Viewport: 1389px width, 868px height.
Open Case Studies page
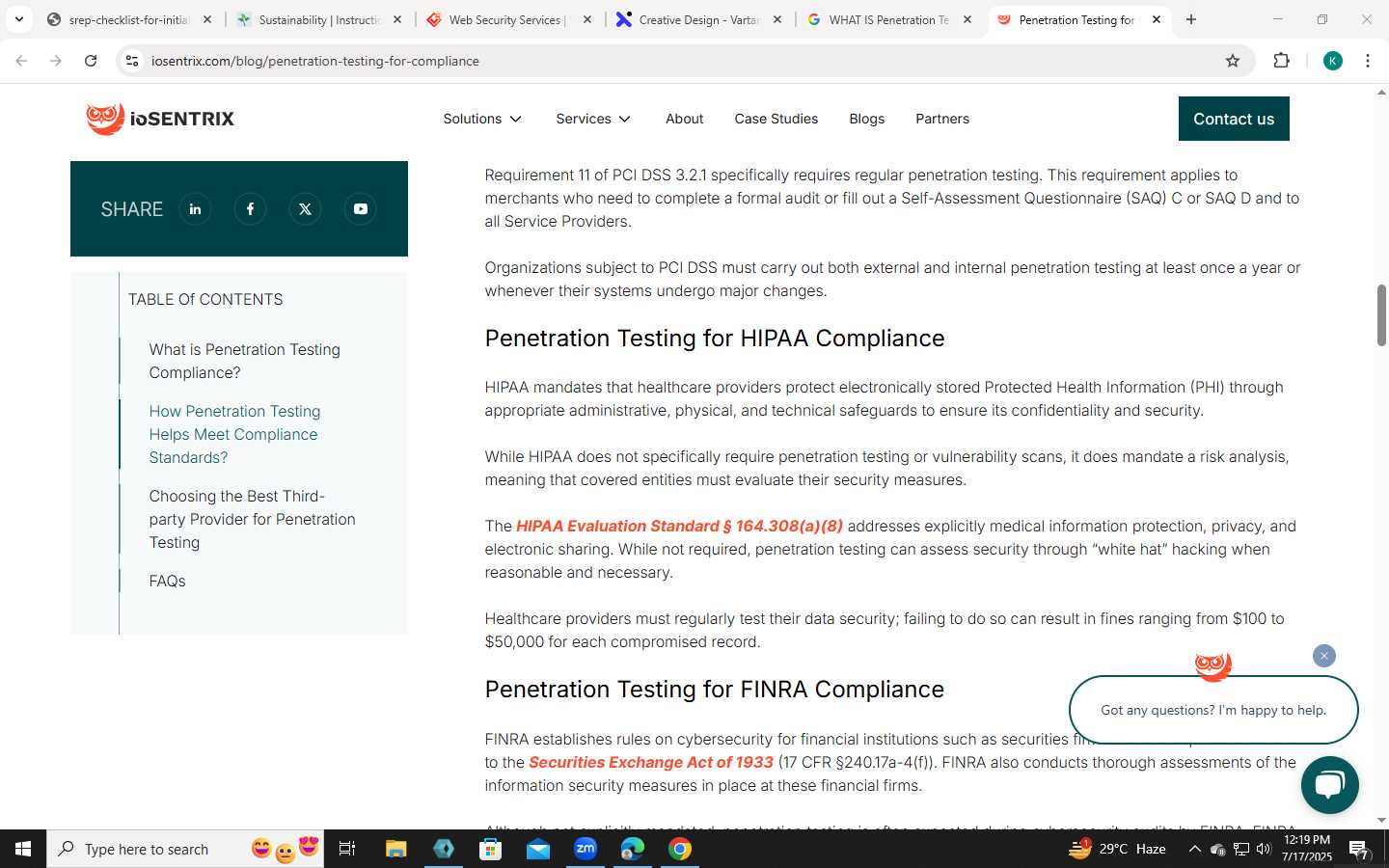776,119
